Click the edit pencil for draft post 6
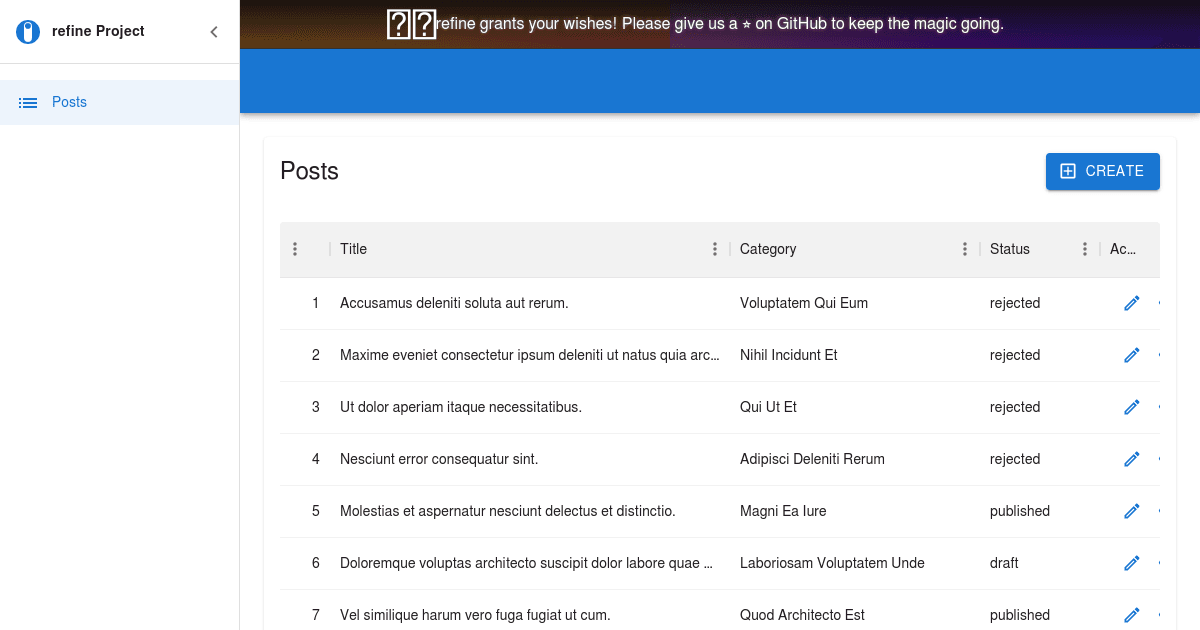The image size is (1200, 630). coord(1132,563)
